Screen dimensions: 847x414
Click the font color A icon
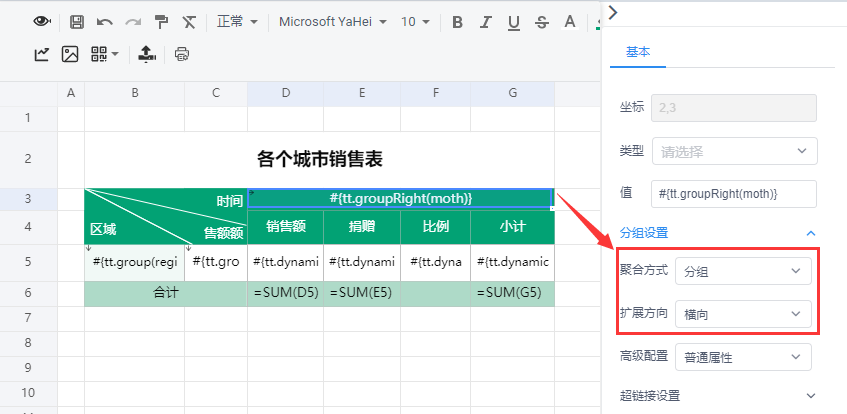click(x=569, y=22)
